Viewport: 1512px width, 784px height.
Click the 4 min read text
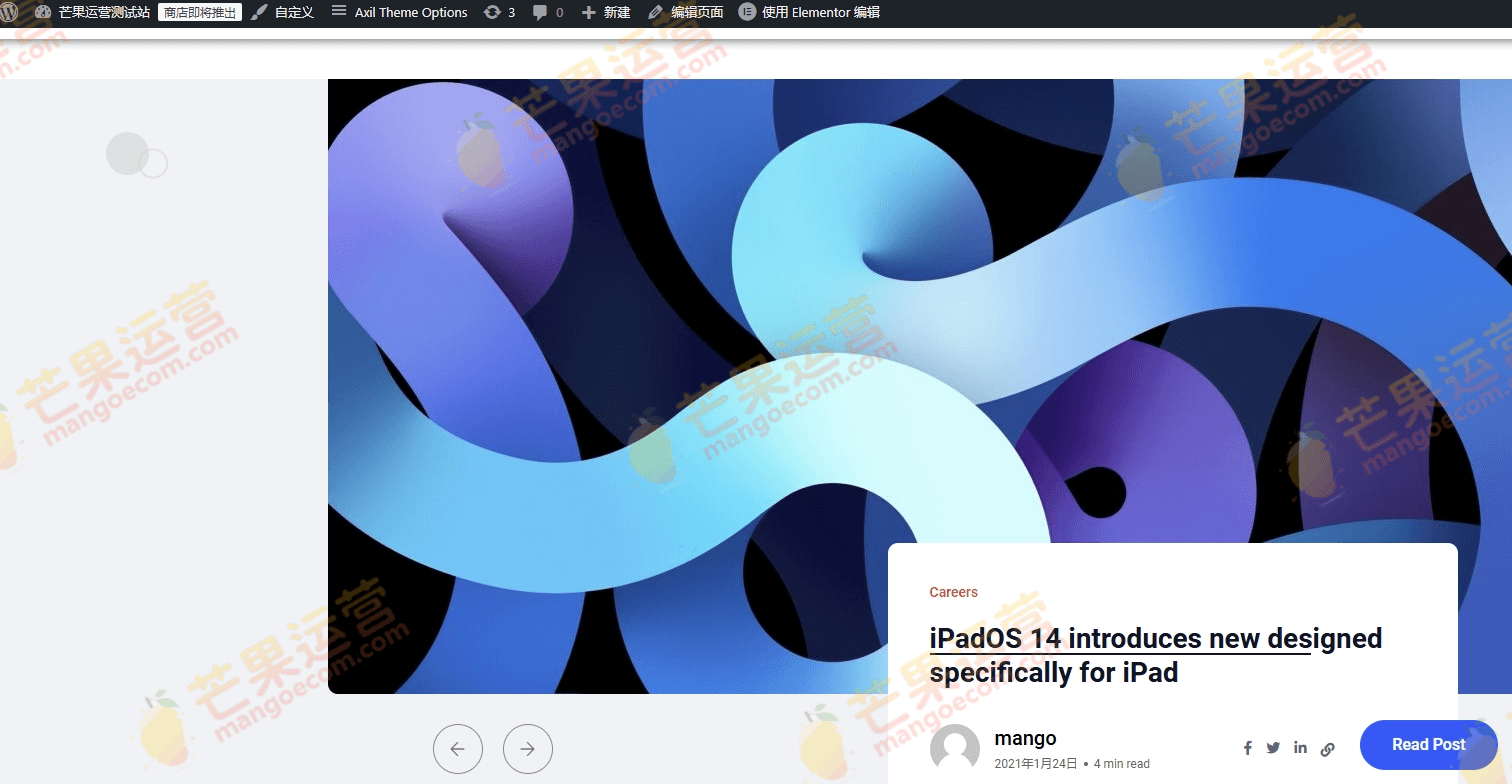point(1122,763)
